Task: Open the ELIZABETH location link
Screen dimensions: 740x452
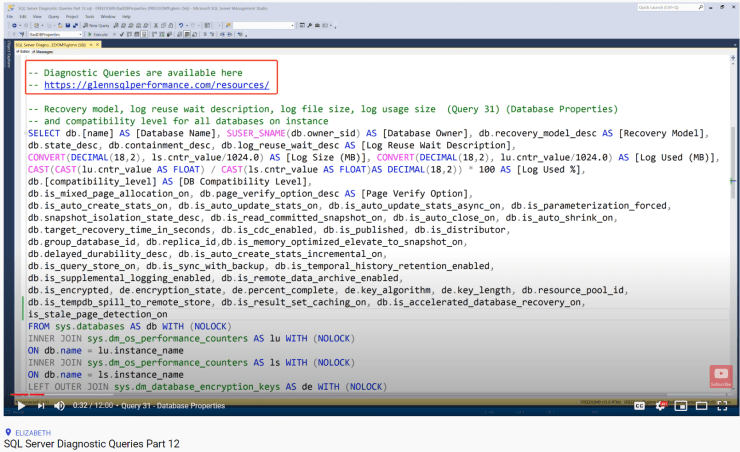Action: [x=33, y=433]
